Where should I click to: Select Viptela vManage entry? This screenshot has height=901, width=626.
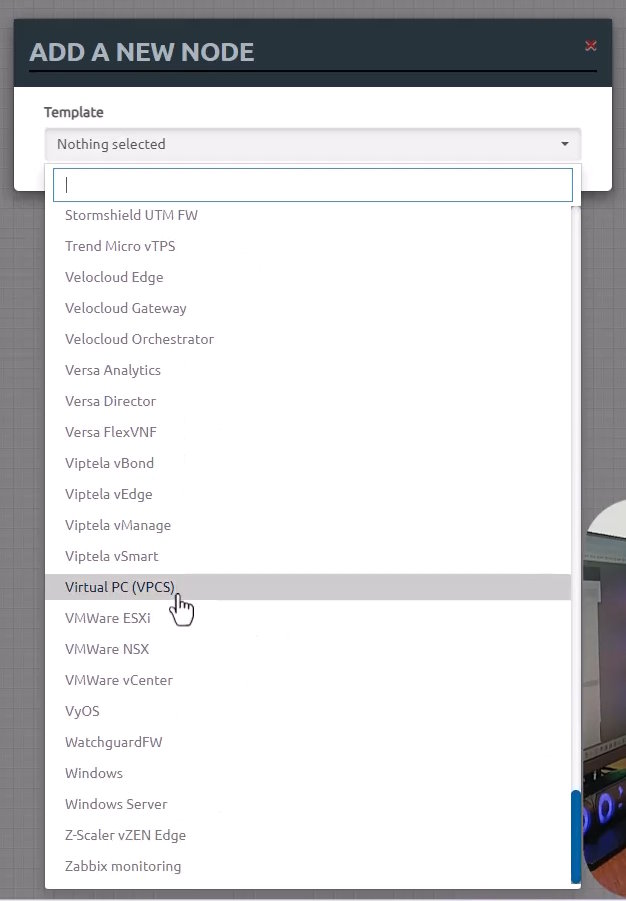[x=308, y=526]
